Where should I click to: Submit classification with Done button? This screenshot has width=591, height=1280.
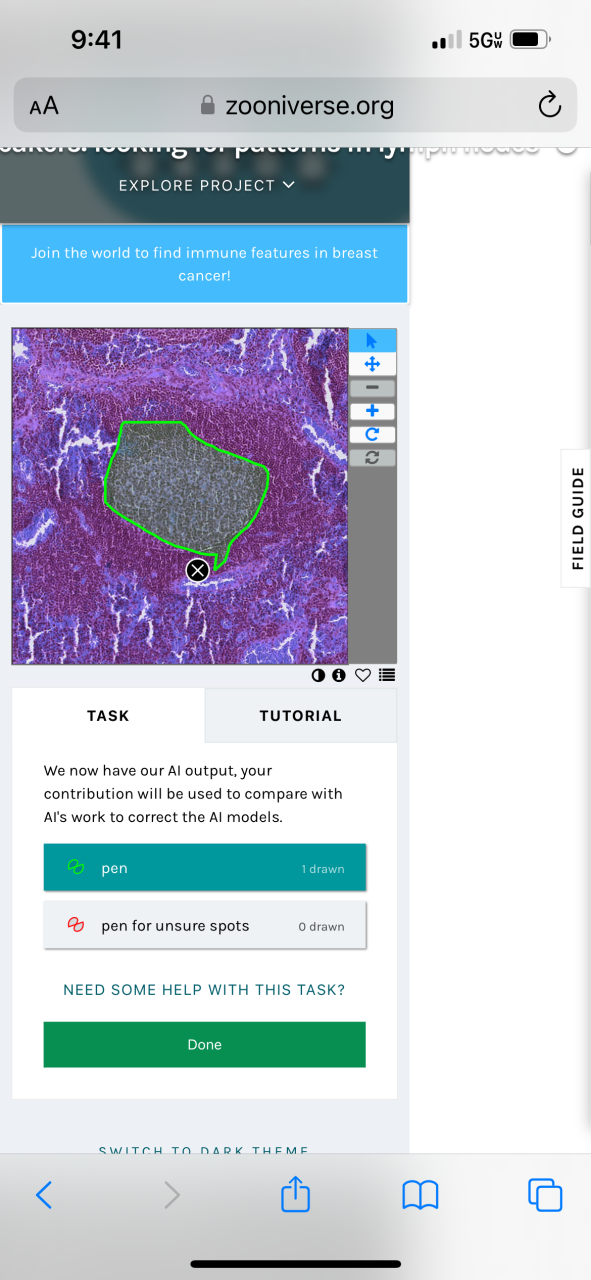point(205,1044)
